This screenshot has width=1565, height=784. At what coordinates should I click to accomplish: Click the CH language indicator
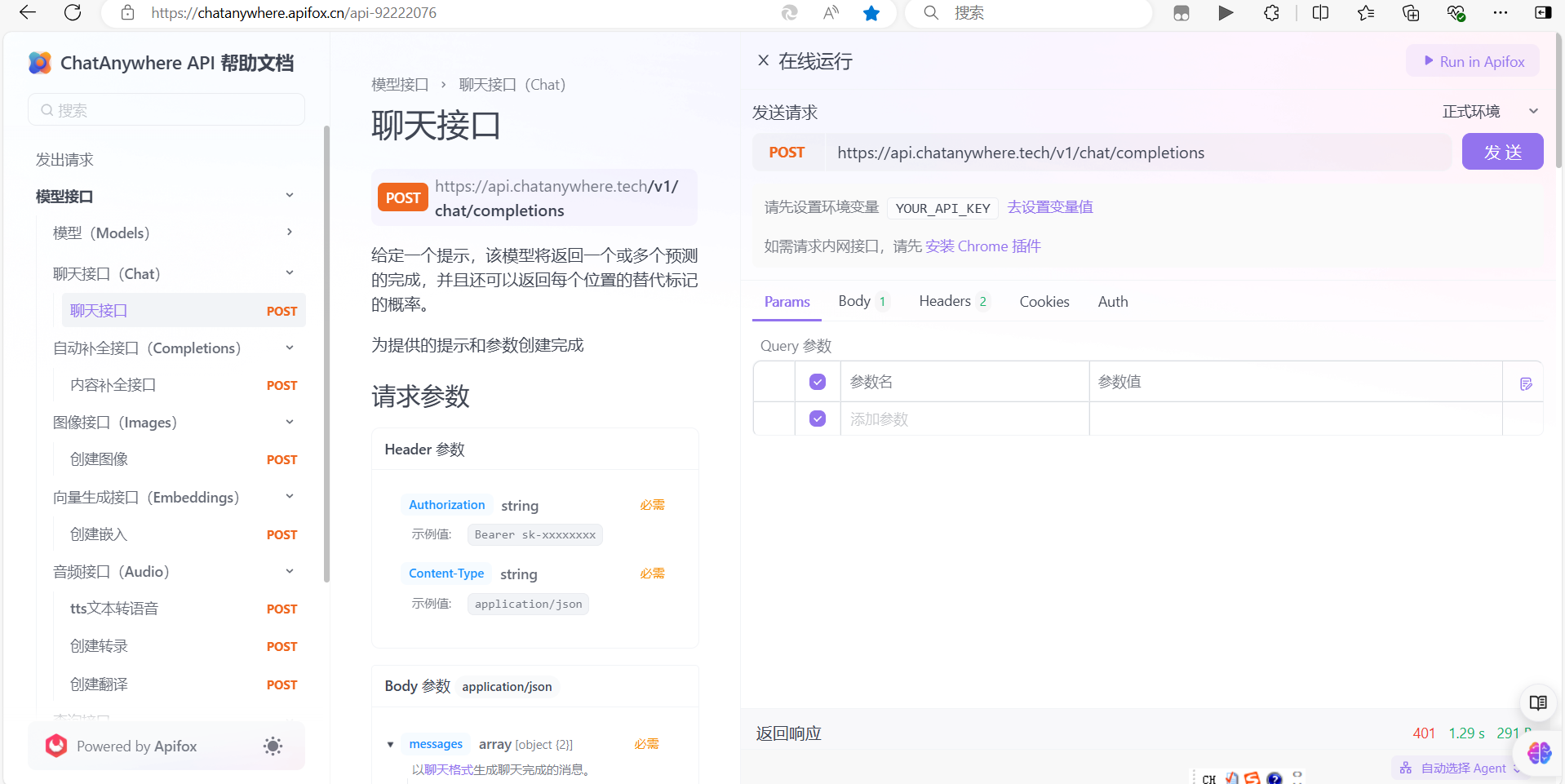1209,779
